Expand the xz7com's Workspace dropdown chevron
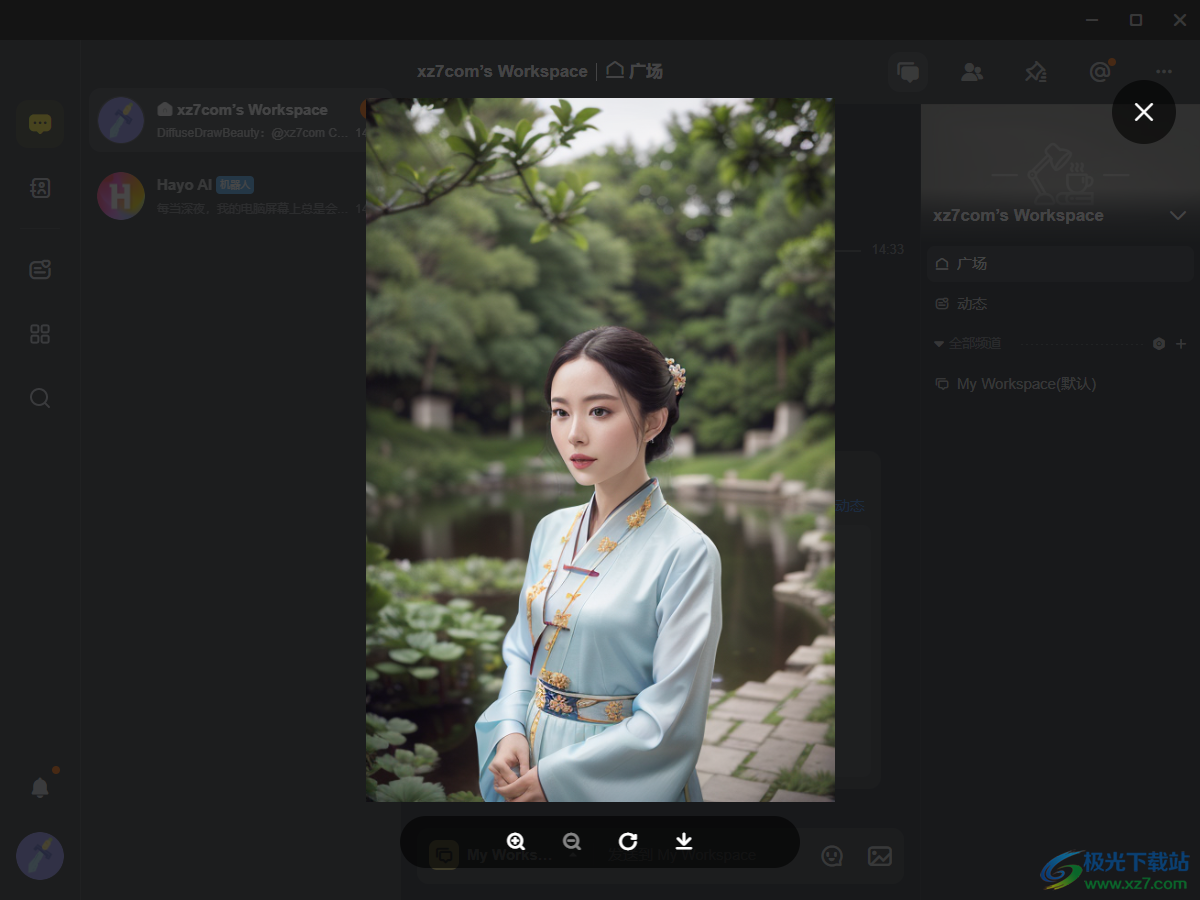The width and height of the screenshot is (1200, 900). [x=1178, y=216]
